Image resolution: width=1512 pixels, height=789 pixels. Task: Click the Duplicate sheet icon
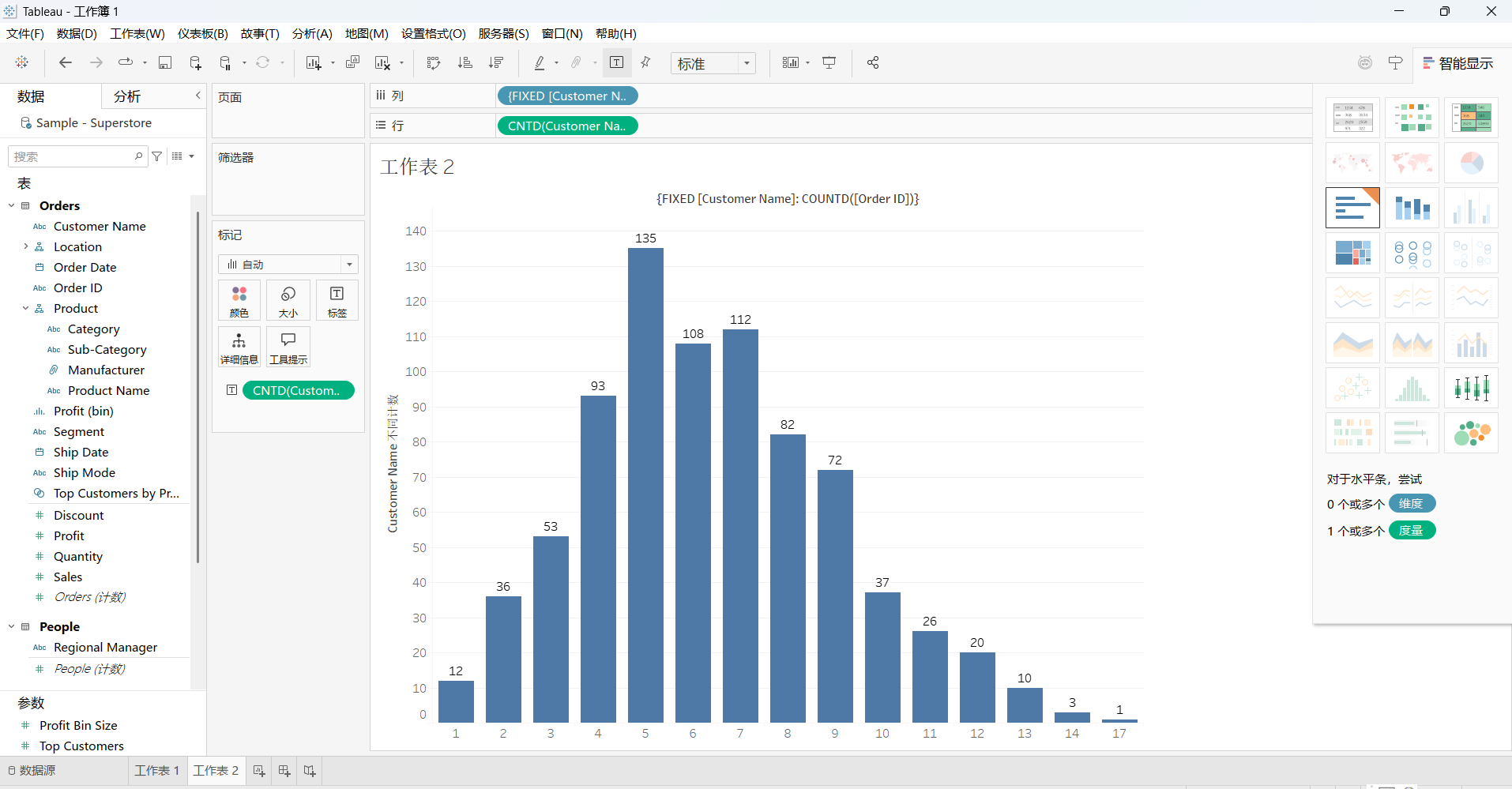(353, 62)
